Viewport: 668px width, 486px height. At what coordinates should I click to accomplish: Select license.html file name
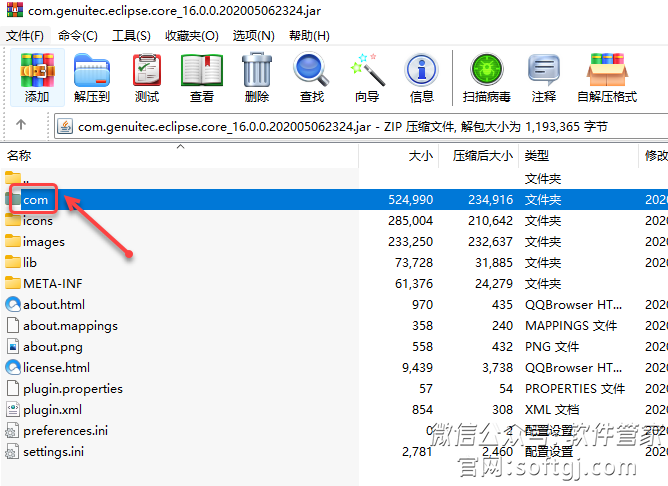pos(57,367)
